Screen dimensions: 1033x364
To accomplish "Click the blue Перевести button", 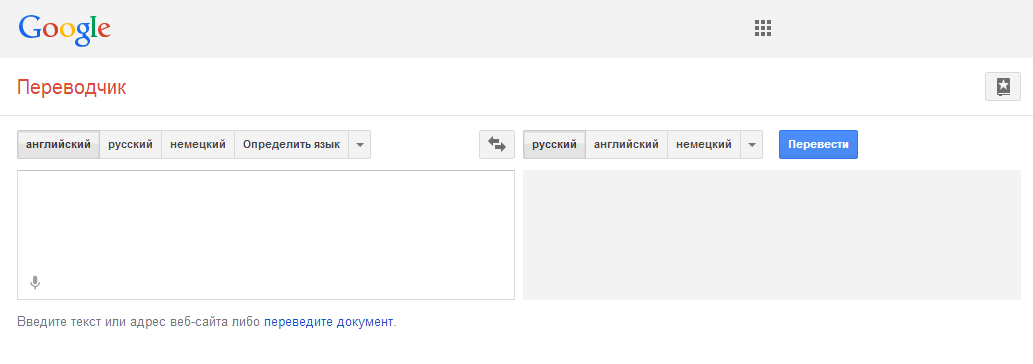I will point(818,145).
